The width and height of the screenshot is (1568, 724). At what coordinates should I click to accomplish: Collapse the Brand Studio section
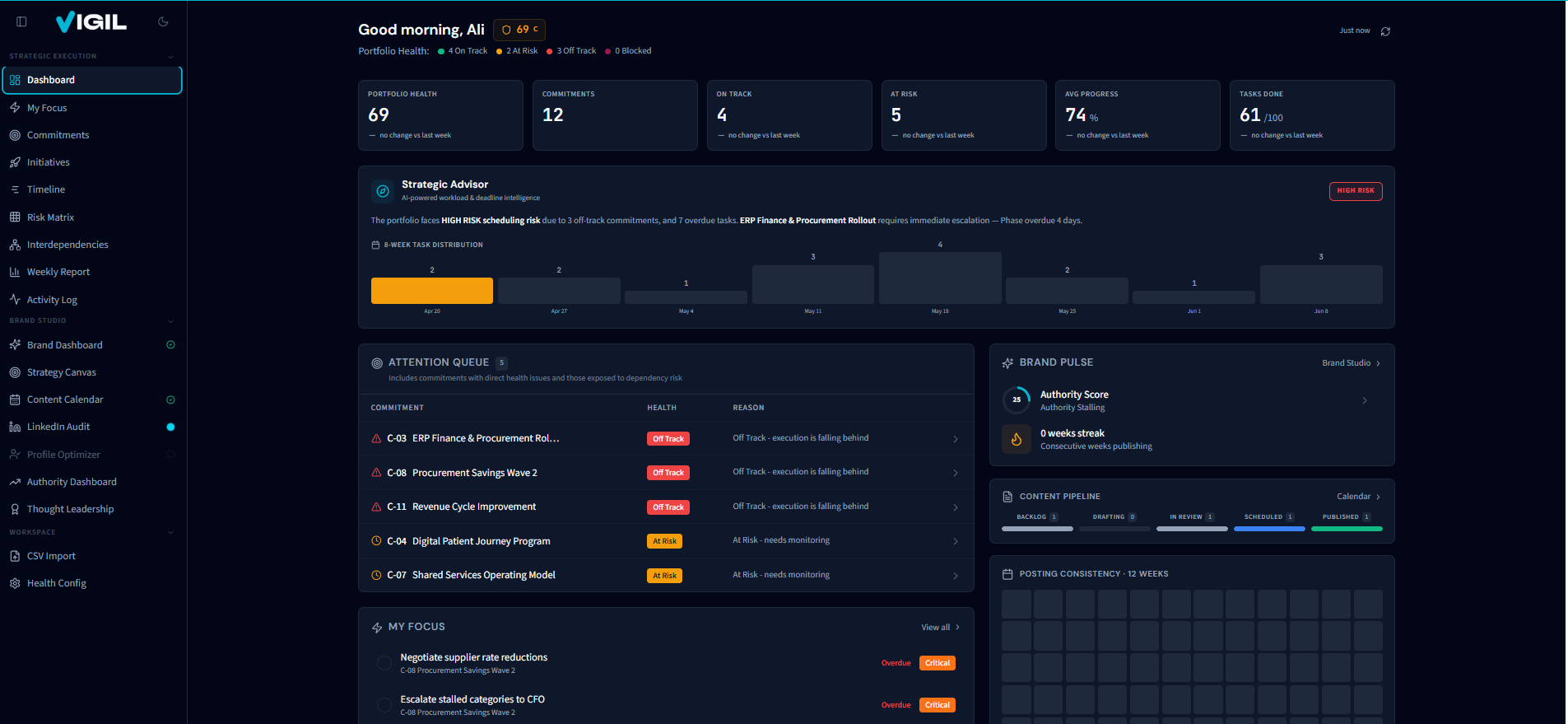[x=170, y=321]
